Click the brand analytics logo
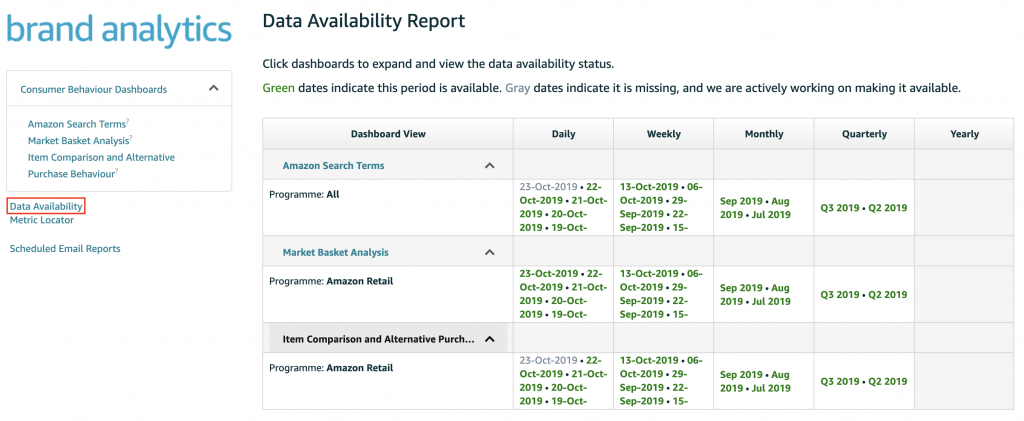The height and width of the screenshot is (421, 1024). coord(119,29)
